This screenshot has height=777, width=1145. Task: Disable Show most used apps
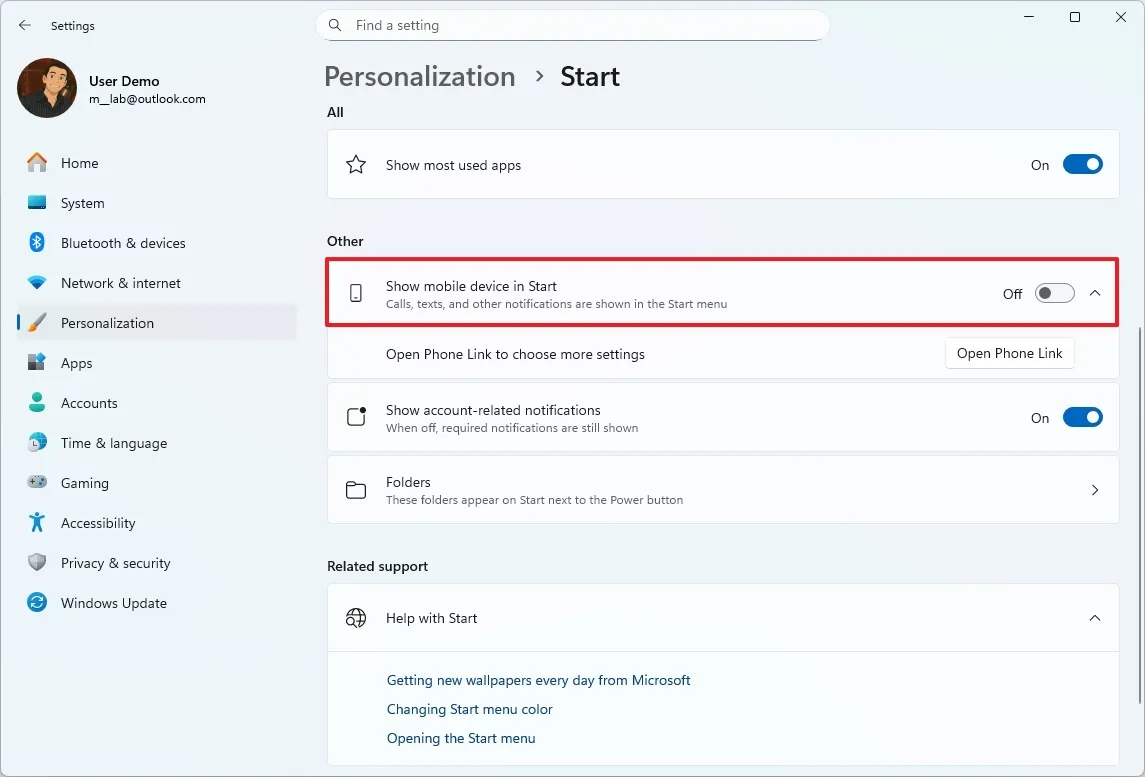click(1083, 163)
